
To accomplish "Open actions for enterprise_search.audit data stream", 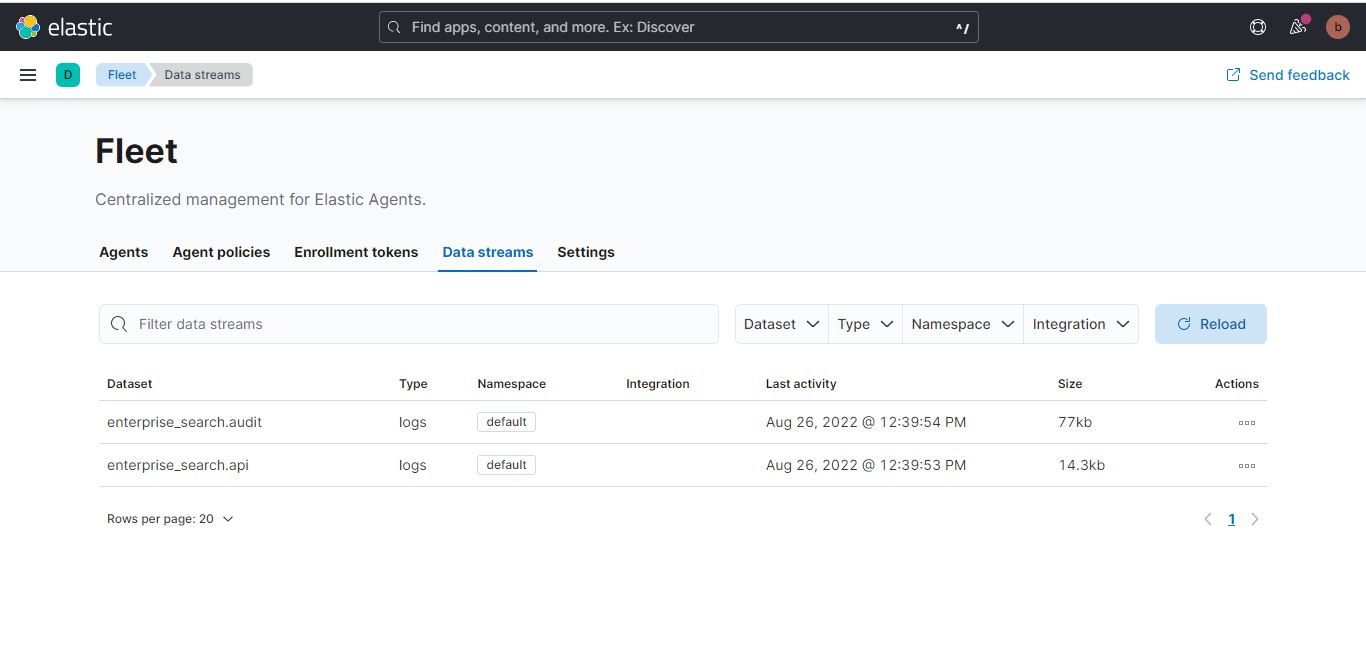I will click(x=1246, y=422).
